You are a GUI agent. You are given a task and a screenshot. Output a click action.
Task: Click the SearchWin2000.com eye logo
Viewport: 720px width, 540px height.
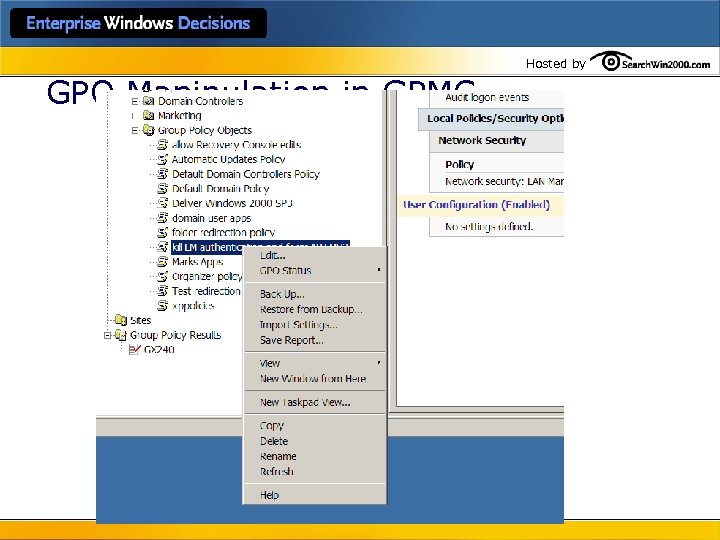[611, 61]
